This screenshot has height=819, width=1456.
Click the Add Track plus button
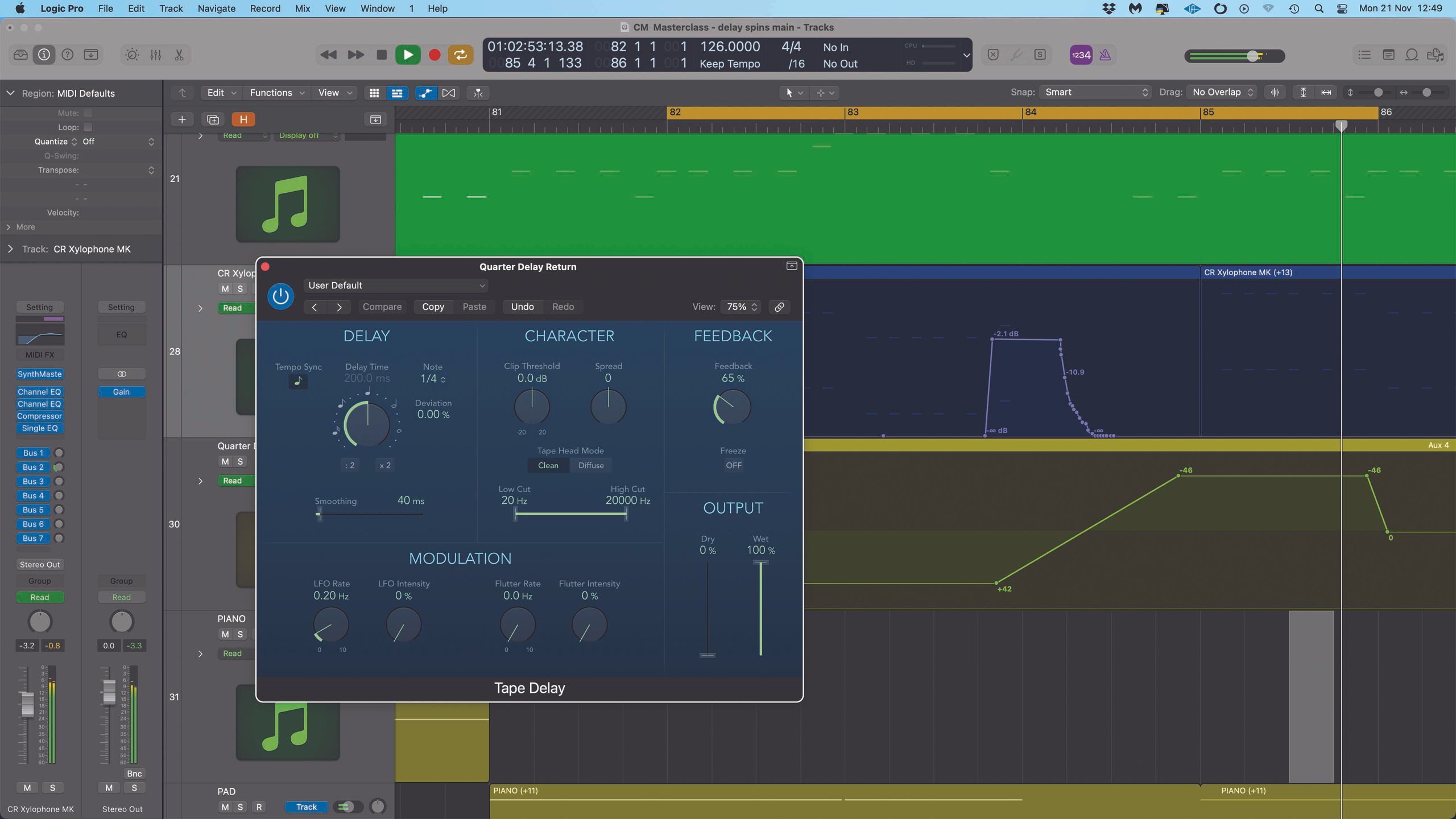tap(182, 119)
